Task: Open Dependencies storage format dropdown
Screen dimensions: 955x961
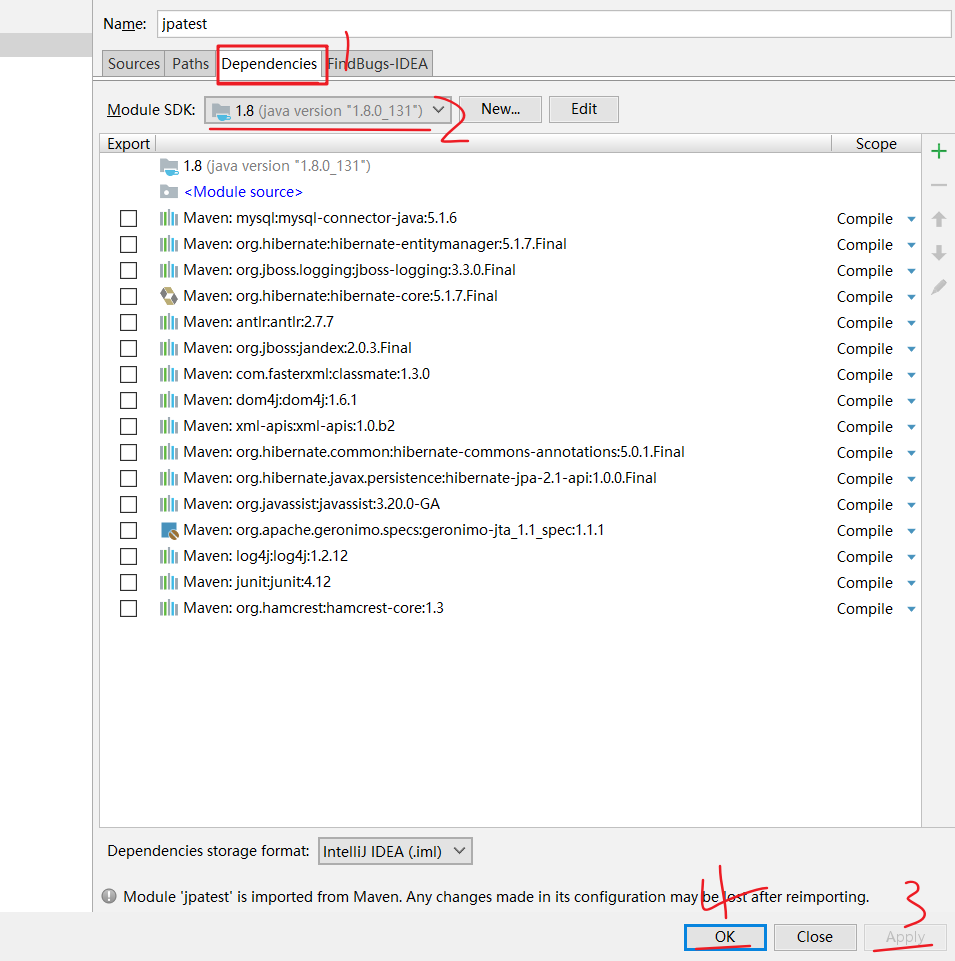Action: [x=395, y=851]
